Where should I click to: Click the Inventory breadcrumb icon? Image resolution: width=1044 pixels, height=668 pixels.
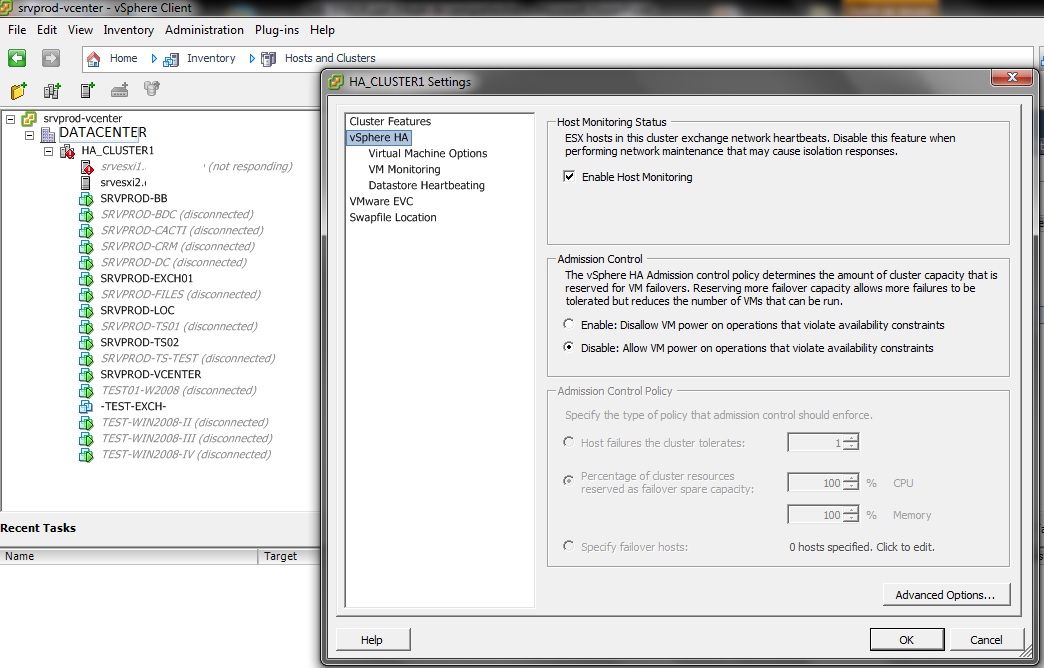[x=171, y=59]
